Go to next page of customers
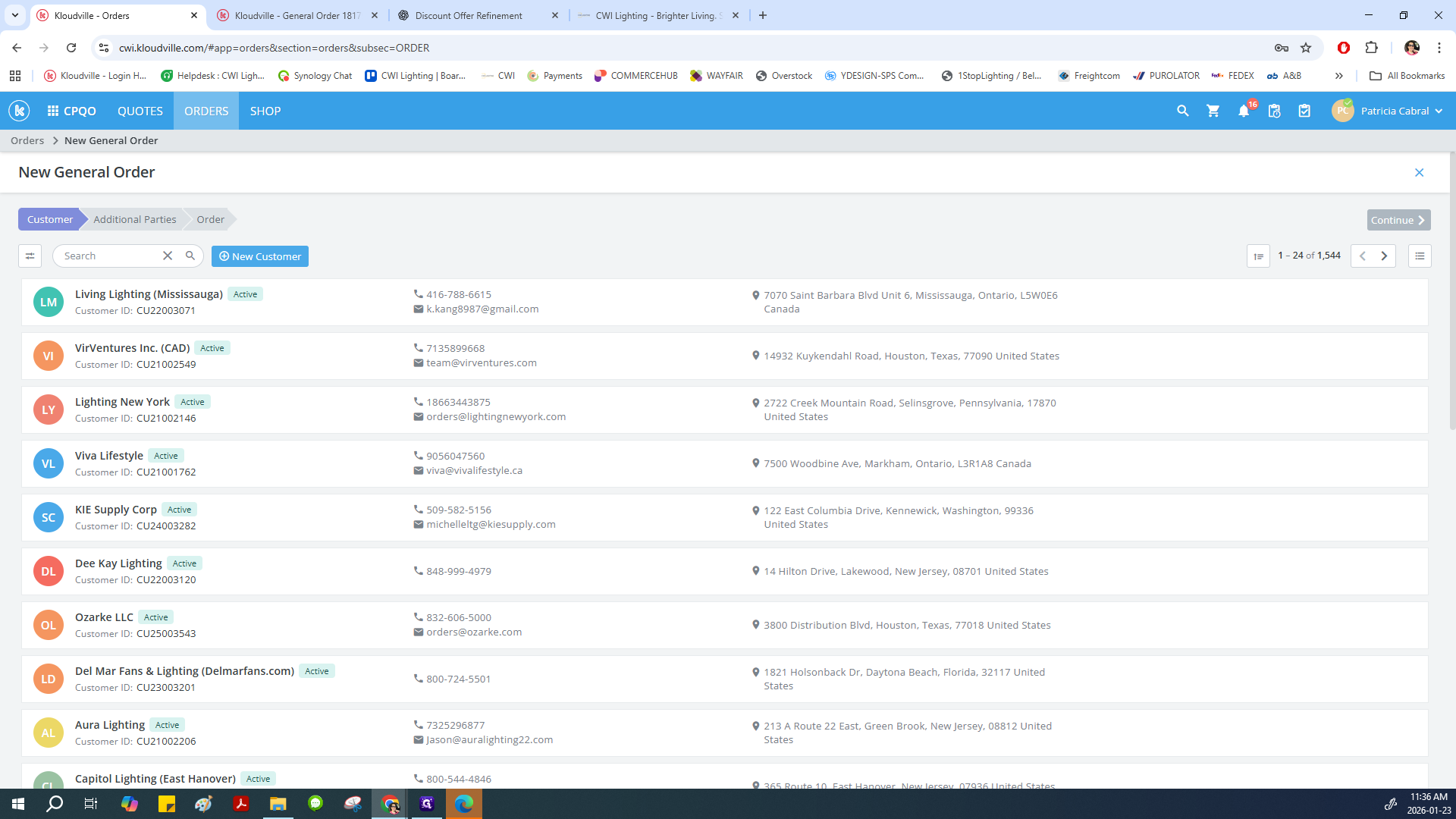The height and width of the screenshot is (819, 1456). 1384,256
